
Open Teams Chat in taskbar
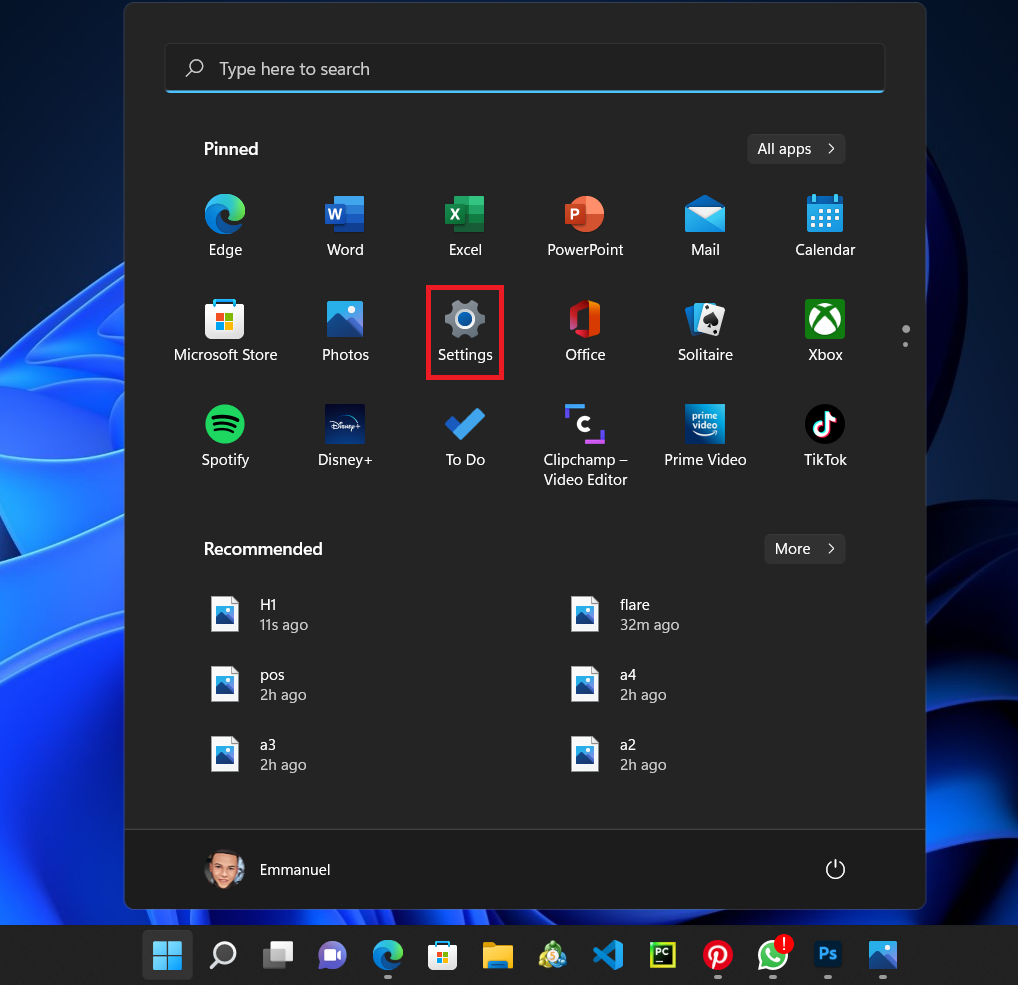(332, 955)
